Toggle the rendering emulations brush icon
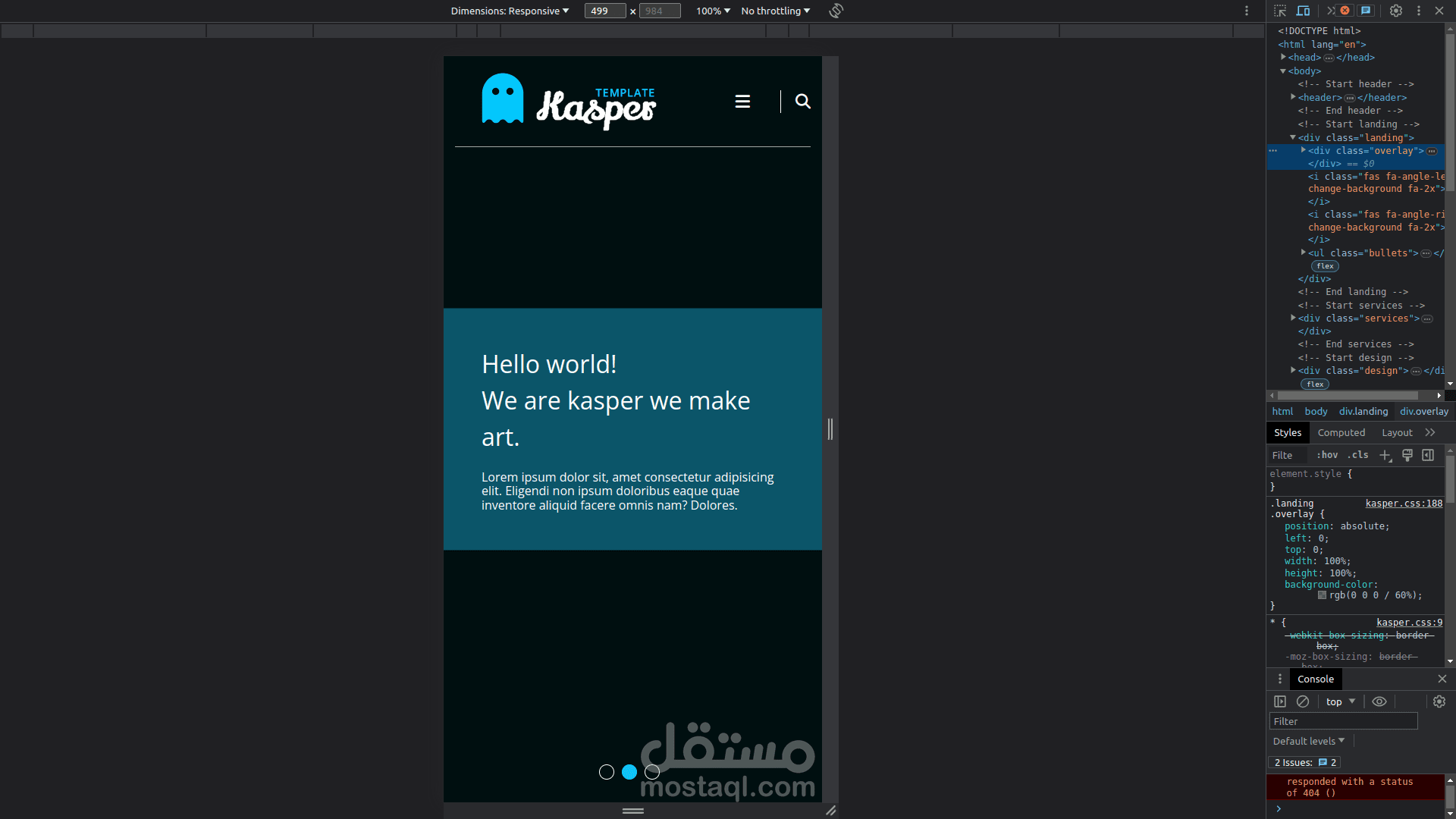1456x819 pixels. click(1407, 455)
